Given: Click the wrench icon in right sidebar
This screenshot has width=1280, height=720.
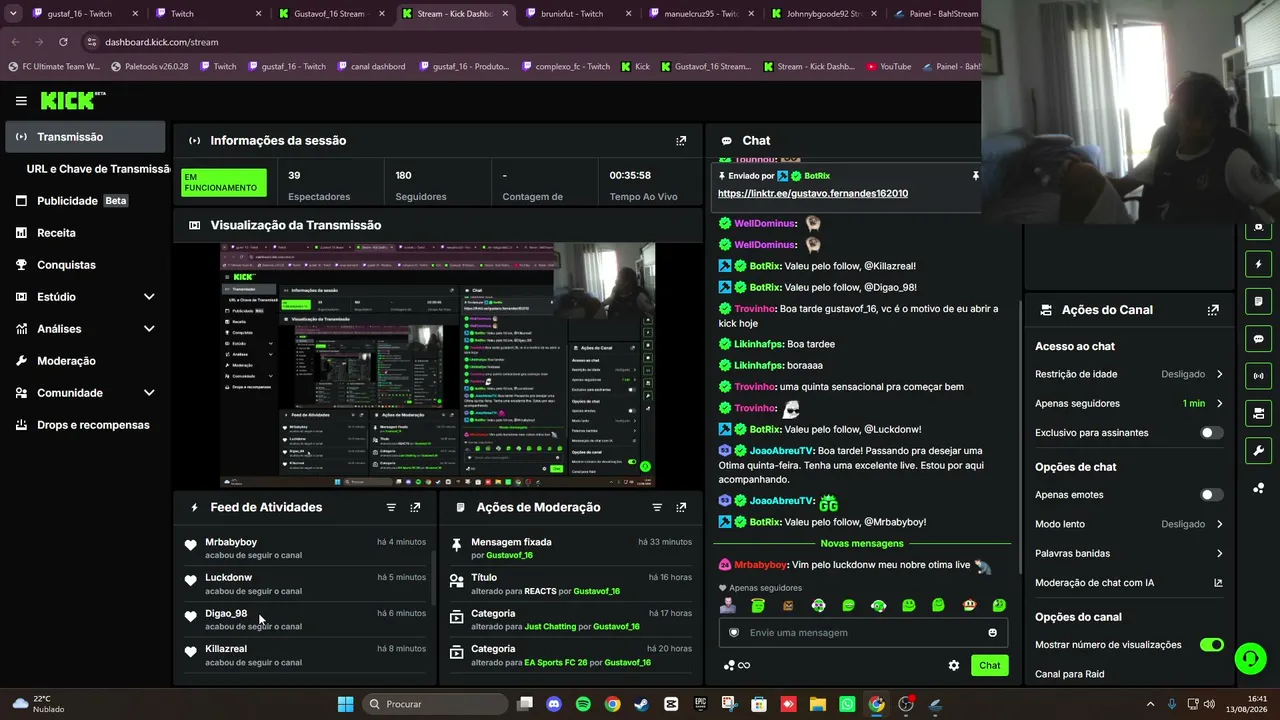Looking at the screenshot, I should point(1258,450).
